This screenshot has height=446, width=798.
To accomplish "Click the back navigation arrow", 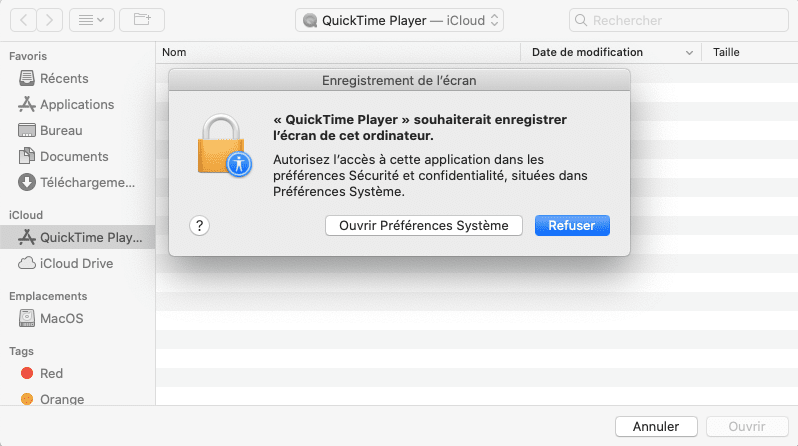I will coord(23,20).
